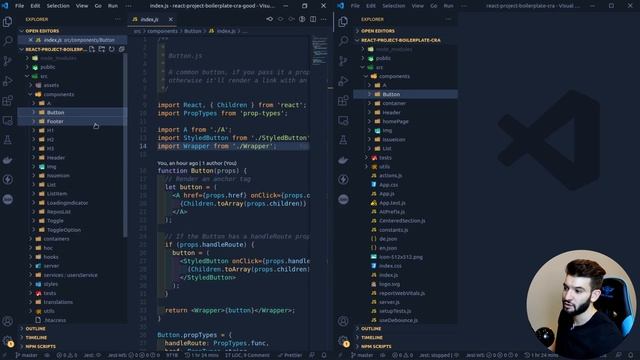Click the editor minimap
Viewport: 640px width, 360px height.
pyautogui.click(x=320, y=51)
